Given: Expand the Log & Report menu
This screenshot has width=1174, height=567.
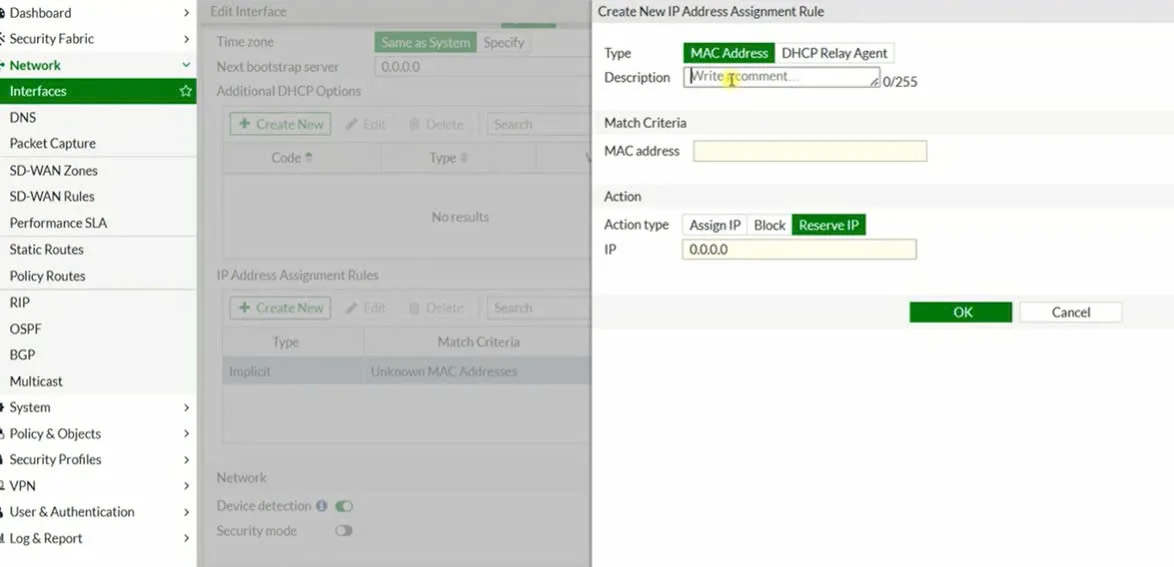Looking at the screenshot, I should (x=98, y=539).
